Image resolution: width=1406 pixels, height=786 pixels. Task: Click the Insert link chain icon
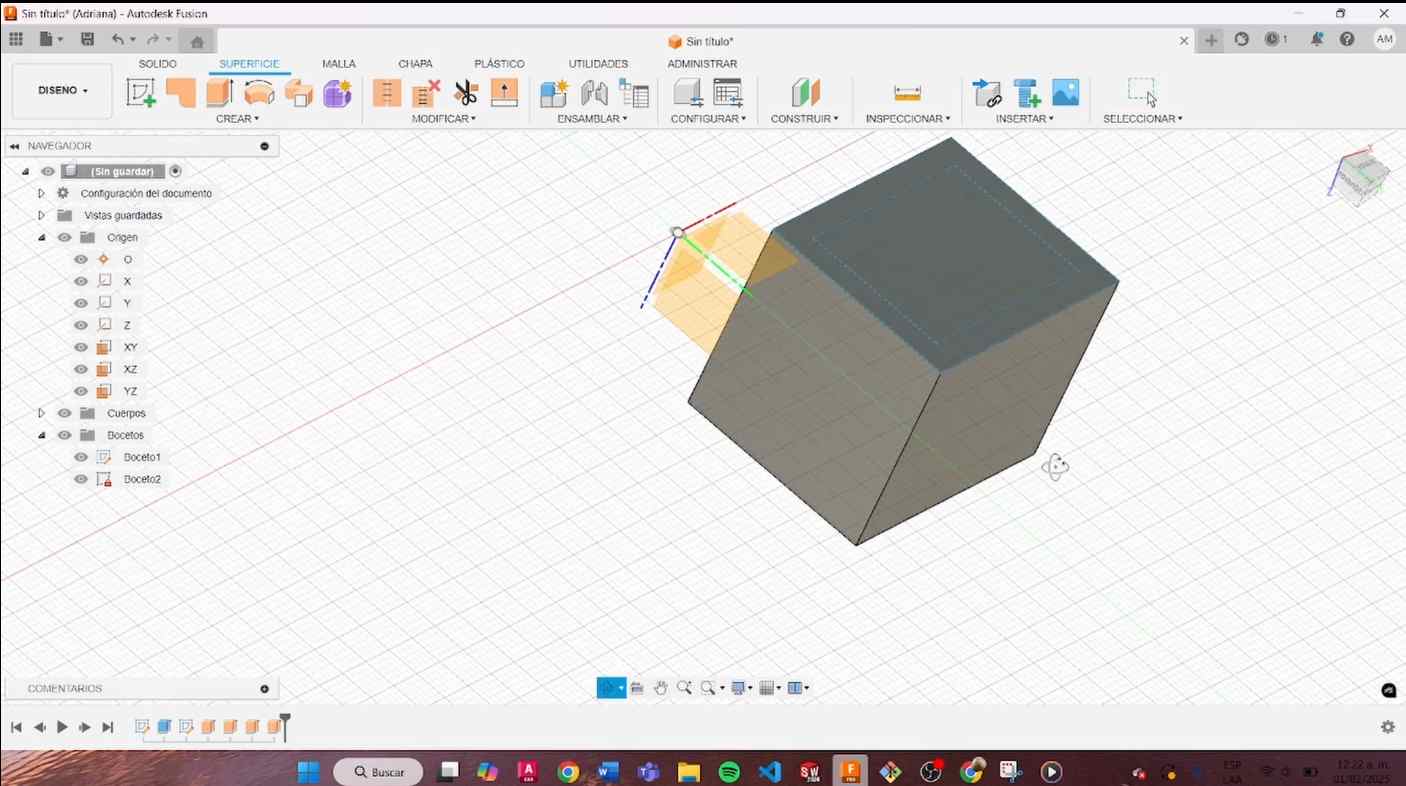tap(988, 93)
